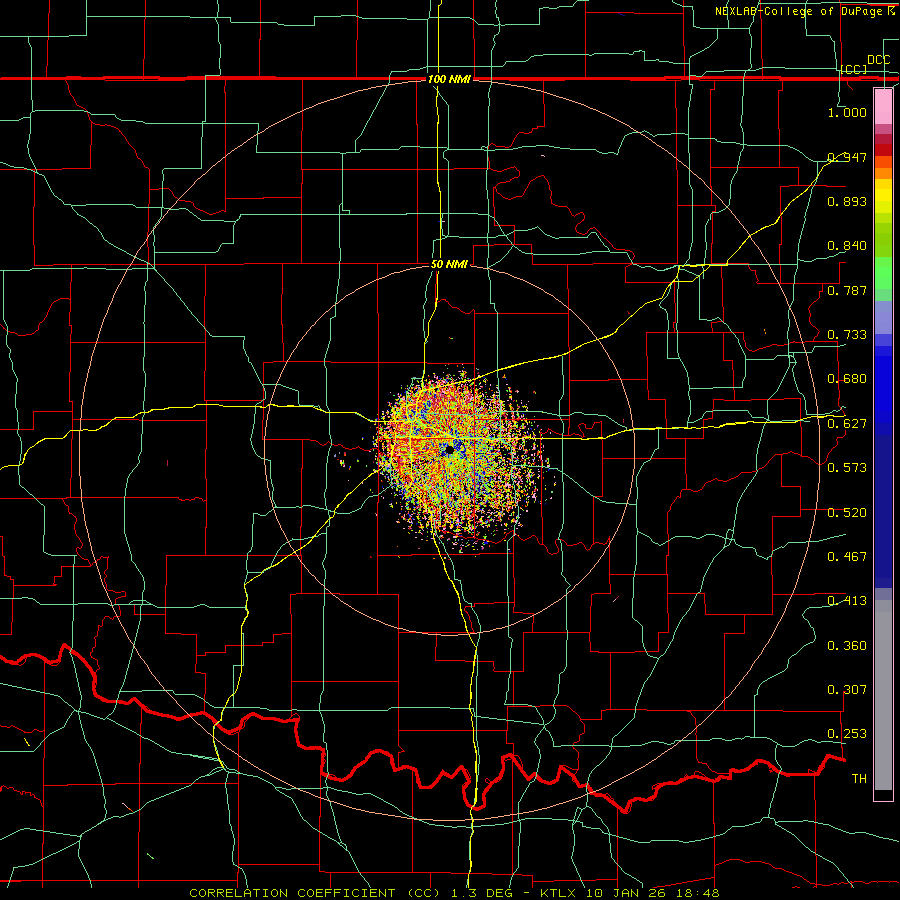Select the 0.307 legend value
This screenshot has width=900, height=900.
[x=847, y=690]
